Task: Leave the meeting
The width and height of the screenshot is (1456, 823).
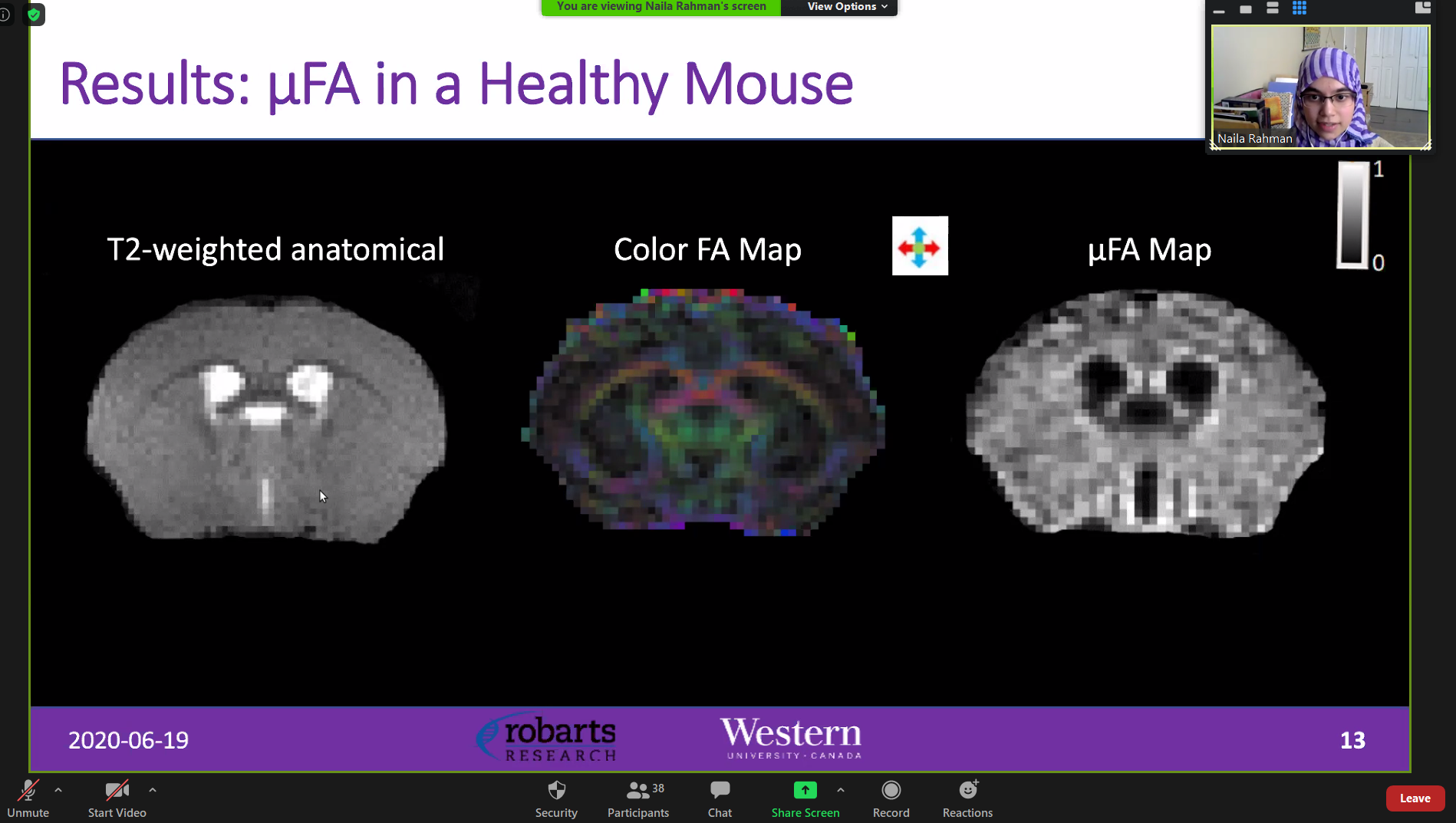Action: pyautogui.click(x=1415, y=798)
